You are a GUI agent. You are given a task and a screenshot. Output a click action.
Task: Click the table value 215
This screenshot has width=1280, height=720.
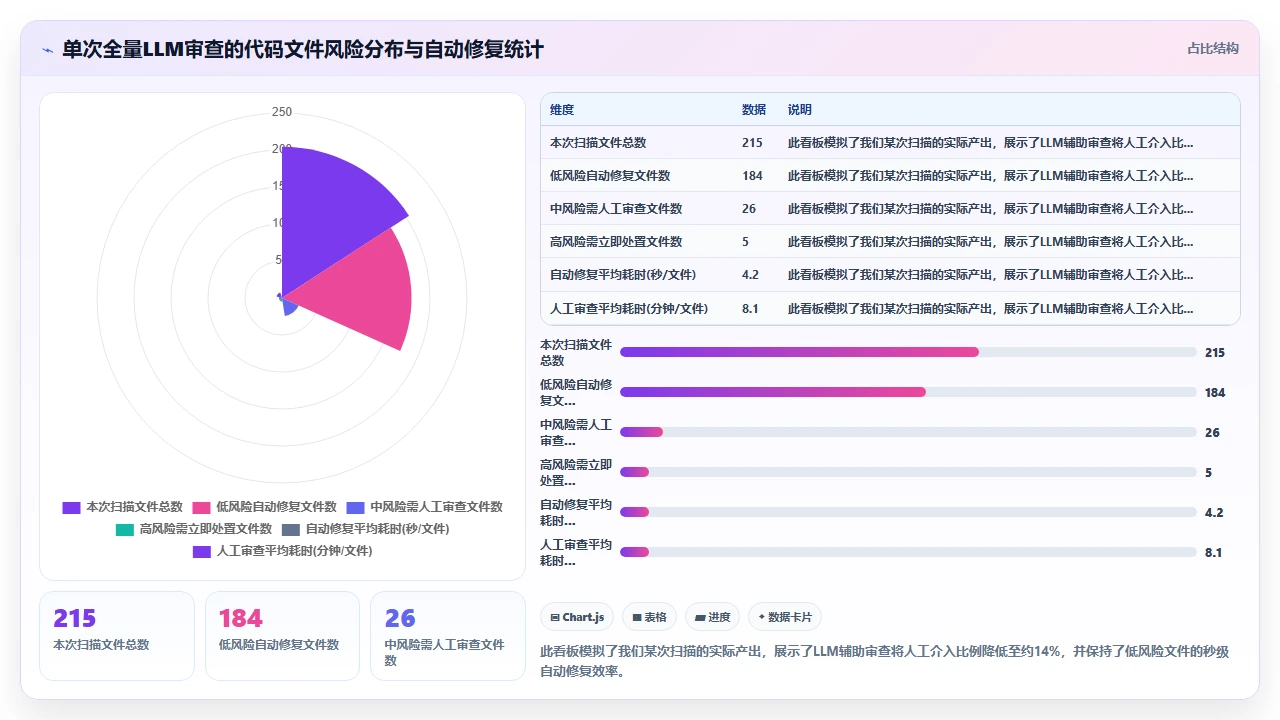752,143
